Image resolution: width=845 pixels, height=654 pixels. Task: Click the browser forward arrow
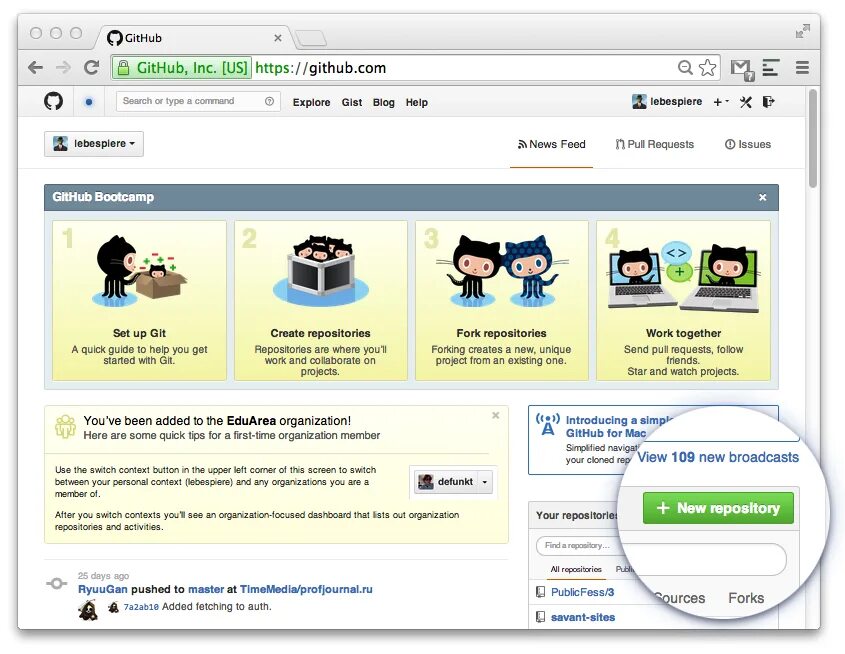(63, 68)
